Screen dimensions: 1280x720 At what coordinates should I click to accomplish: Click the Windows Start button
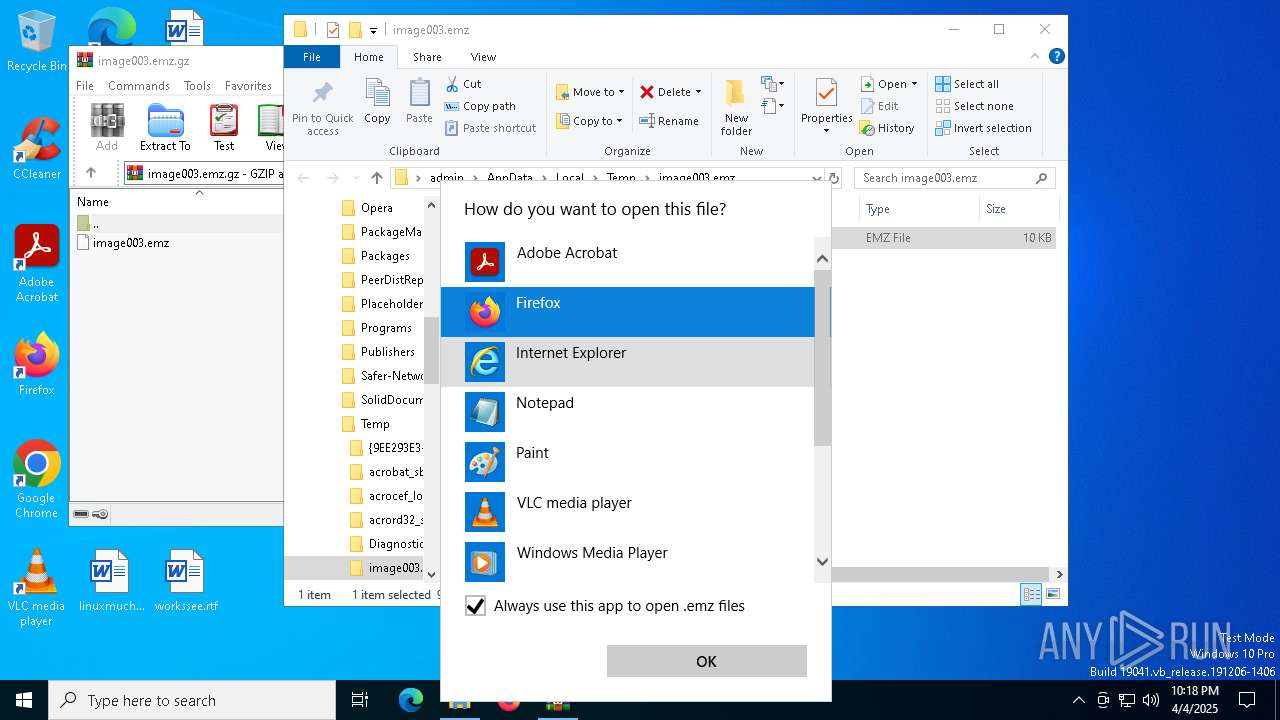coord(24,700)
